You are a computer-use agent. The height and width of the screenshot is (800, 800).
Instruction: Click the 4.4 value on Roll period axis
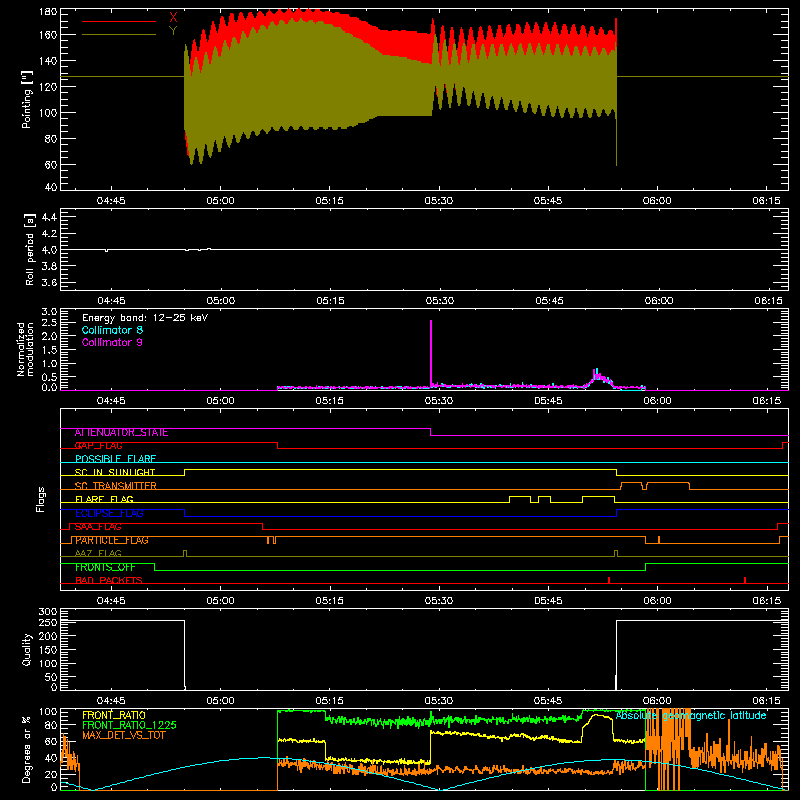click(x=49, y=217)
